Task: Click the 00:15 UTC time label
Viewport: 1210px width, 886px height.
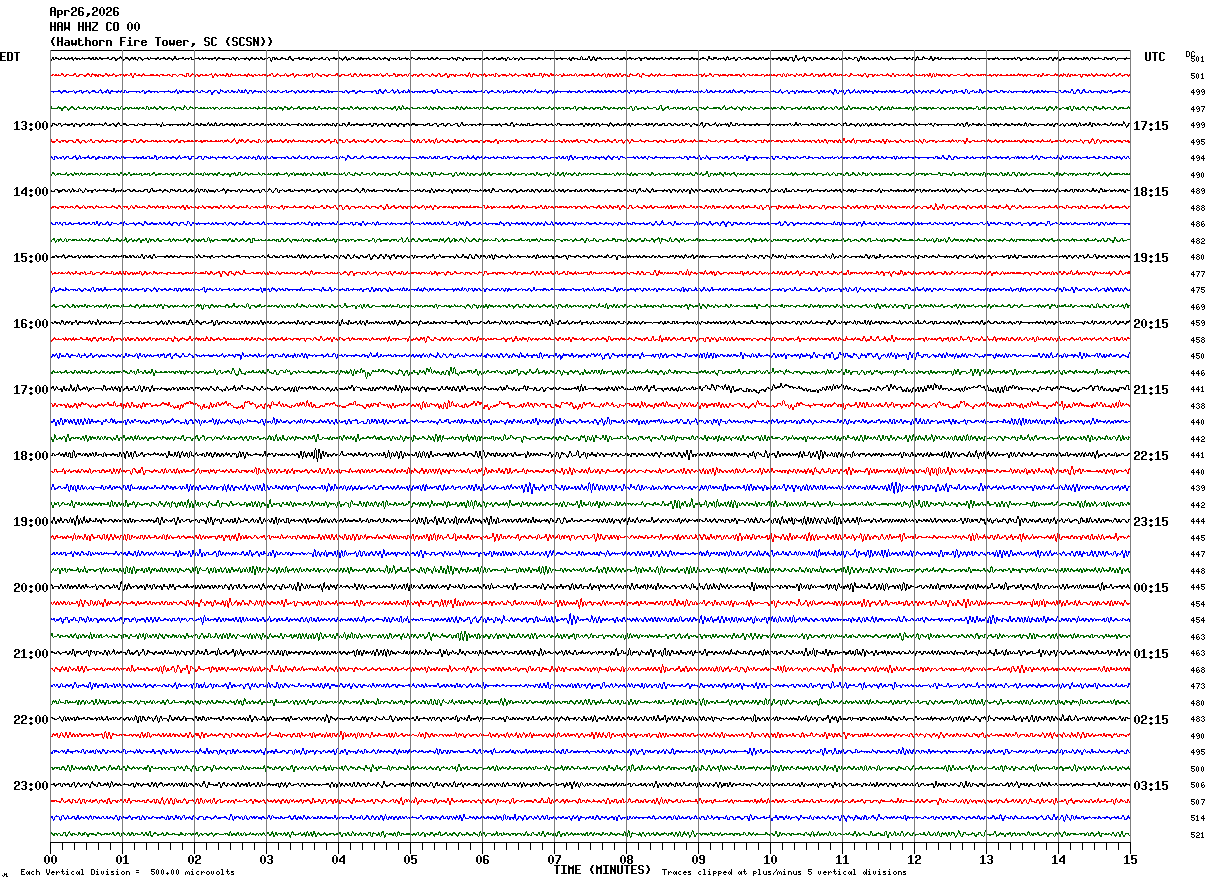Action: click(x=1151, y=588)
